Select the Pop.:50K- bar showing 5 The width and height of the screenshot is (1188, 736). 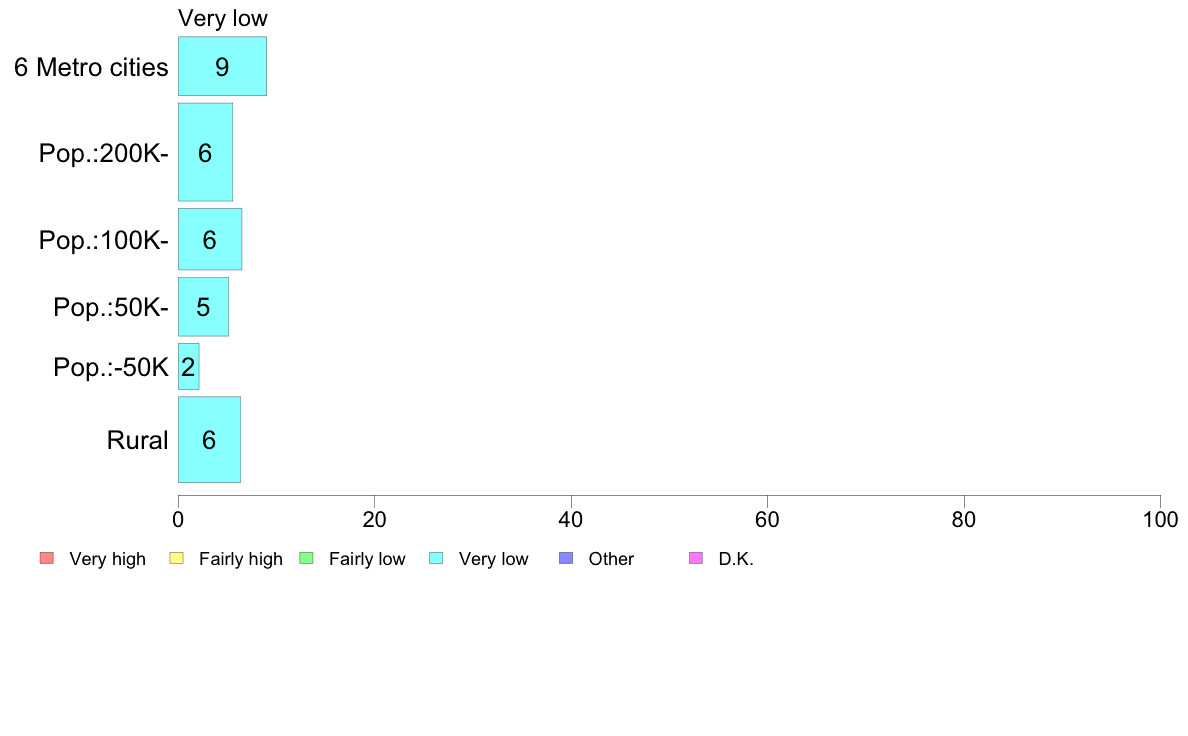(203, 306)
